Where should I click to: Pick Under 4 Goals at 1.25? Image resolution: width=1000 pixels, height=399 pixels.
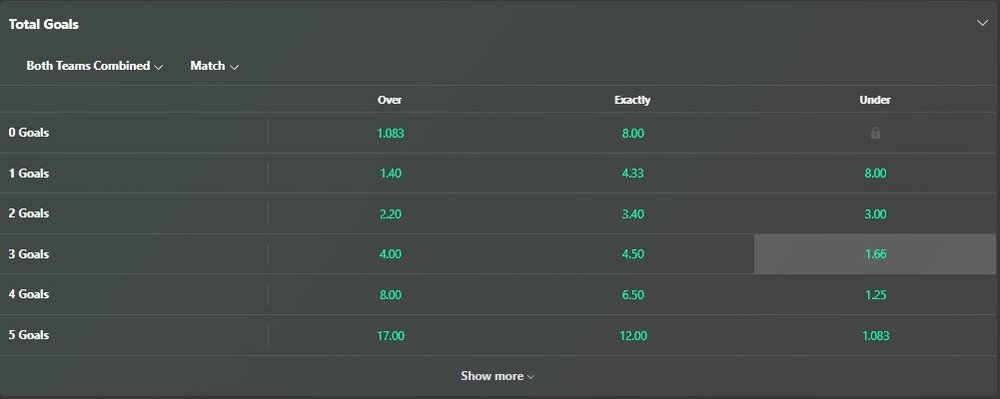point(875,294)
